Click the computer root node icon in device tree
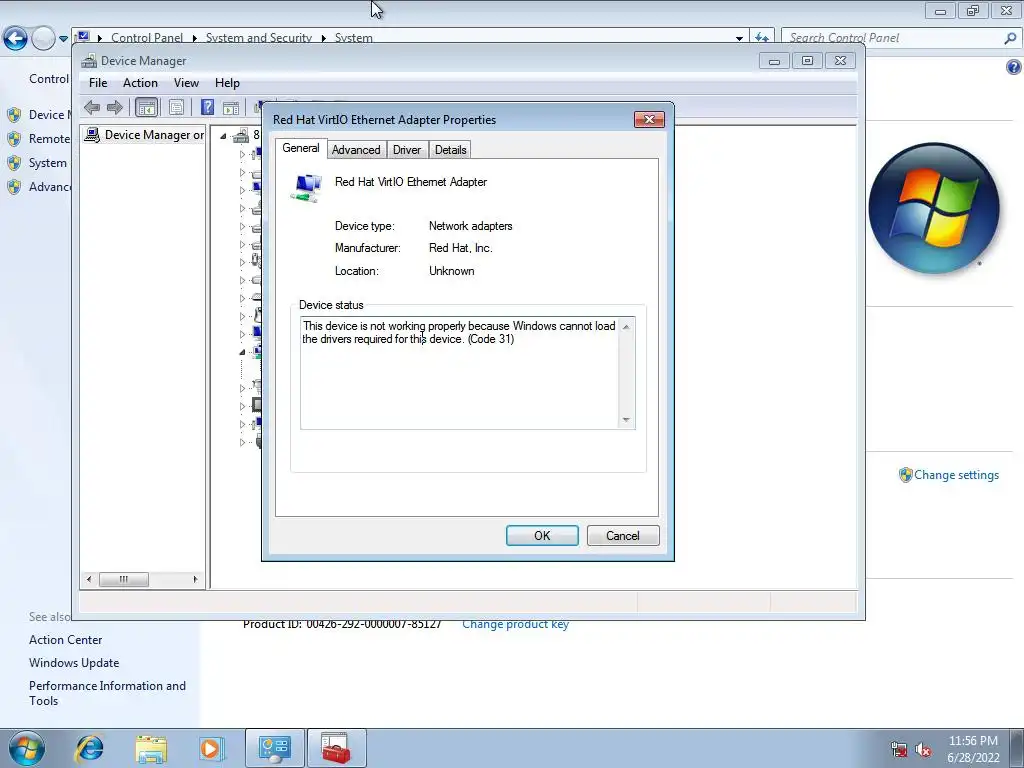 pyautogui.click(x=241, y=135)
